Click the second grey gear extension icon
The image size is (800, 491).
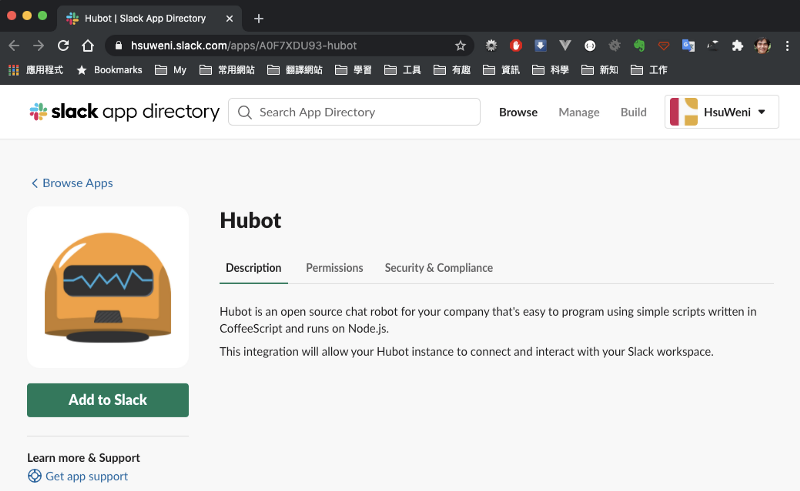coord(615,46)
